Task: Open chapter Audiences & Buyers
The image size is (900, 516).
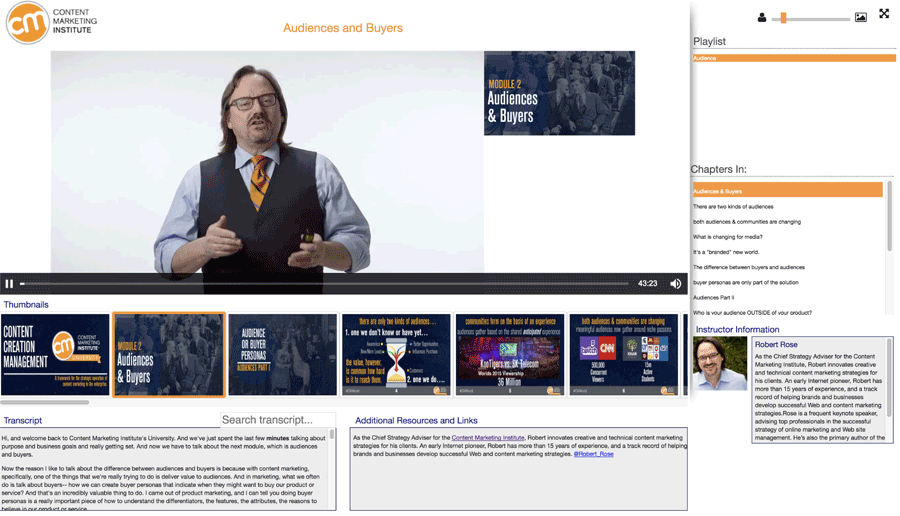Action: 787,191
